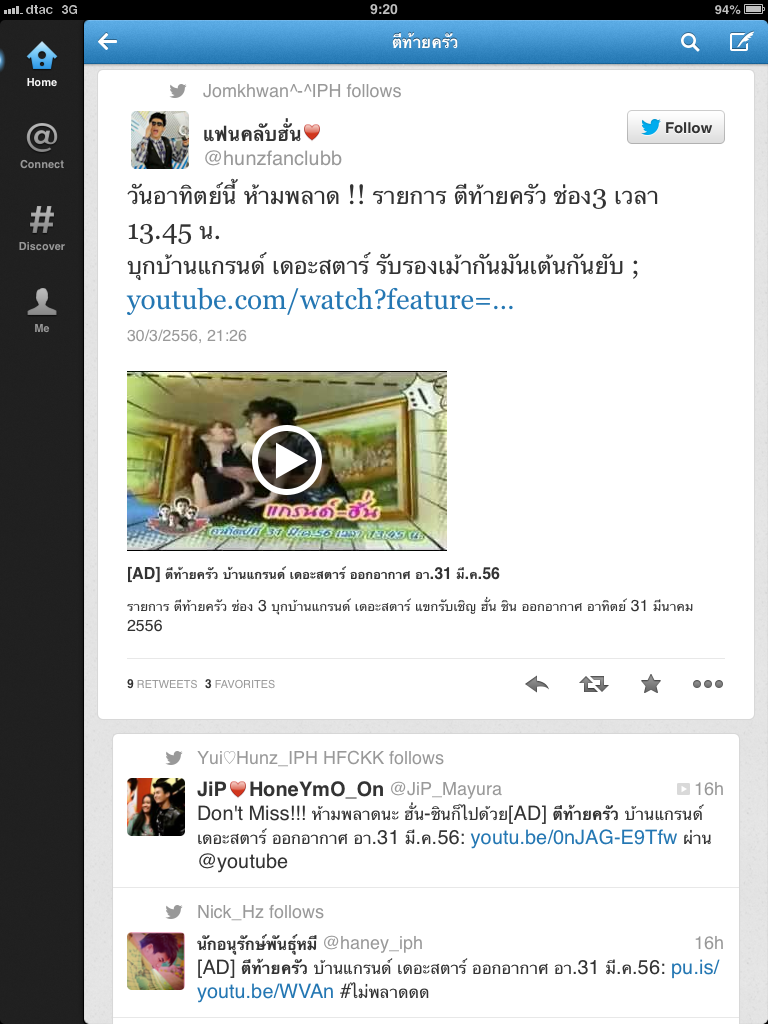This screenshot has height=1024, width=768.
Task: Favorite the tweet with the star icon
Action: click(650, 684)
